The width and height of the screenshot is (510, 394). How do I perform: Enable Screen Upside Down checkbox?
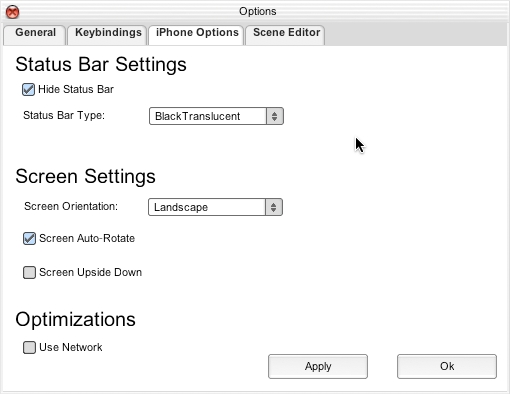click(29, 272)
